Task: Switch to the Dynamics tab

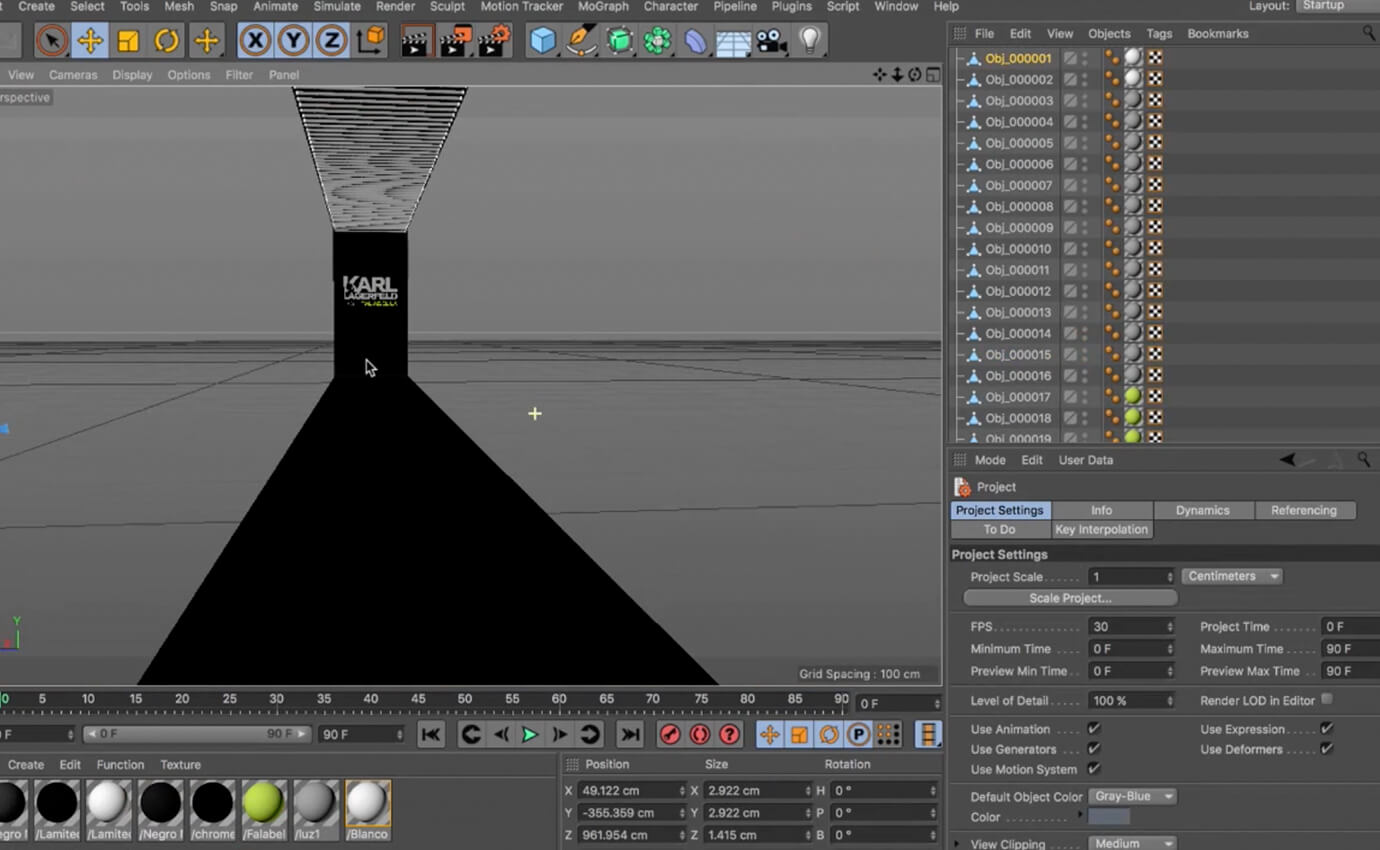Action: [x=1202, y=510]
